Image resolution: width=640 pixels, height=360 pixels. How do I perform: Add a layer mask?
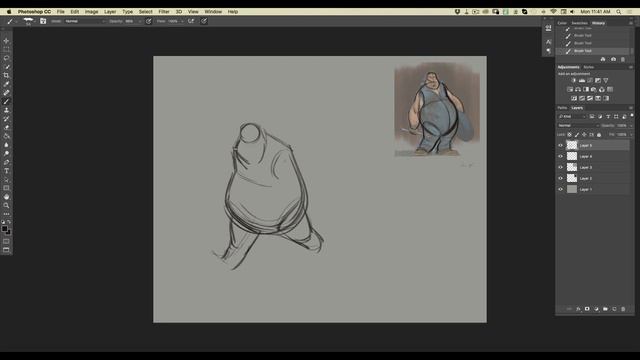587,309
